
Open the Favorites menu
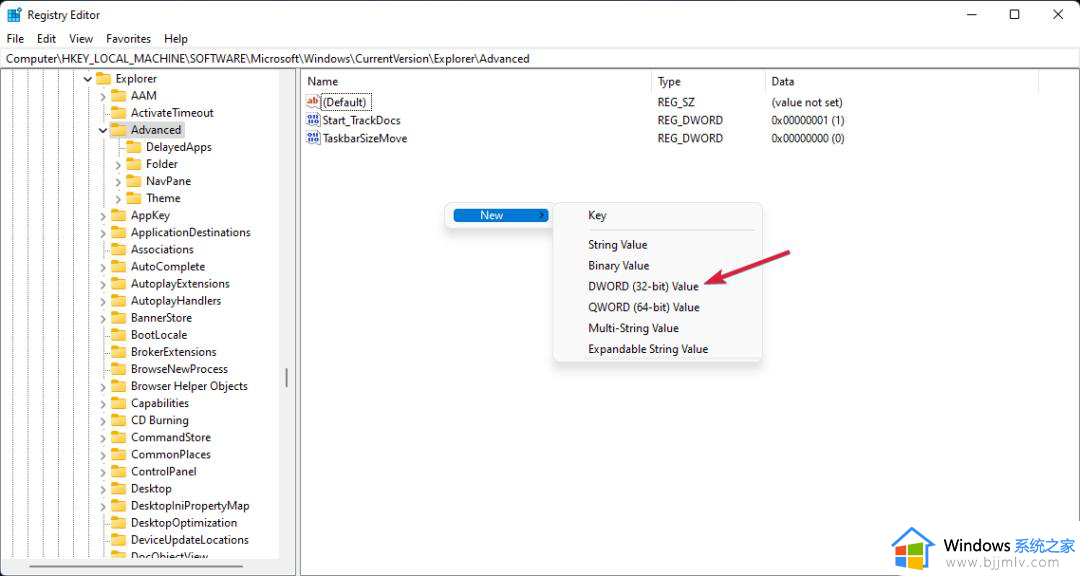click(128, 39)
